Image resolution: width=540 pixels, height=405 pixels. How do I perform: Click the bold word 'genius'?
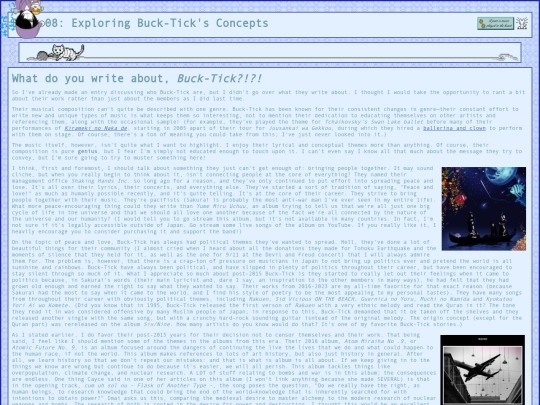pyautogui.click(x=87, y=151)
